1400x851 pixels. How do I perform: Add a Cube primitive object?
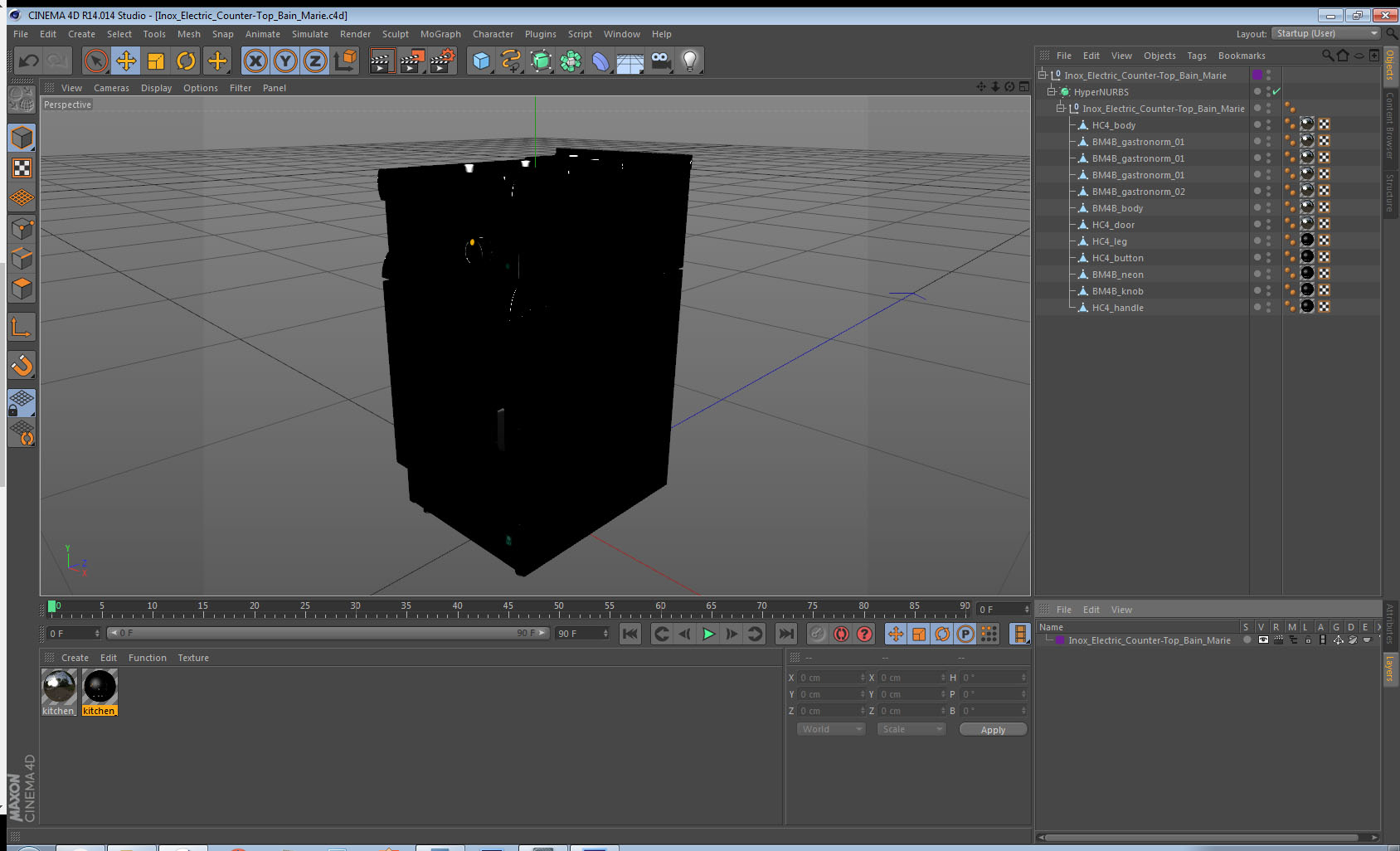pyautogui.click(x=481, y=61)
